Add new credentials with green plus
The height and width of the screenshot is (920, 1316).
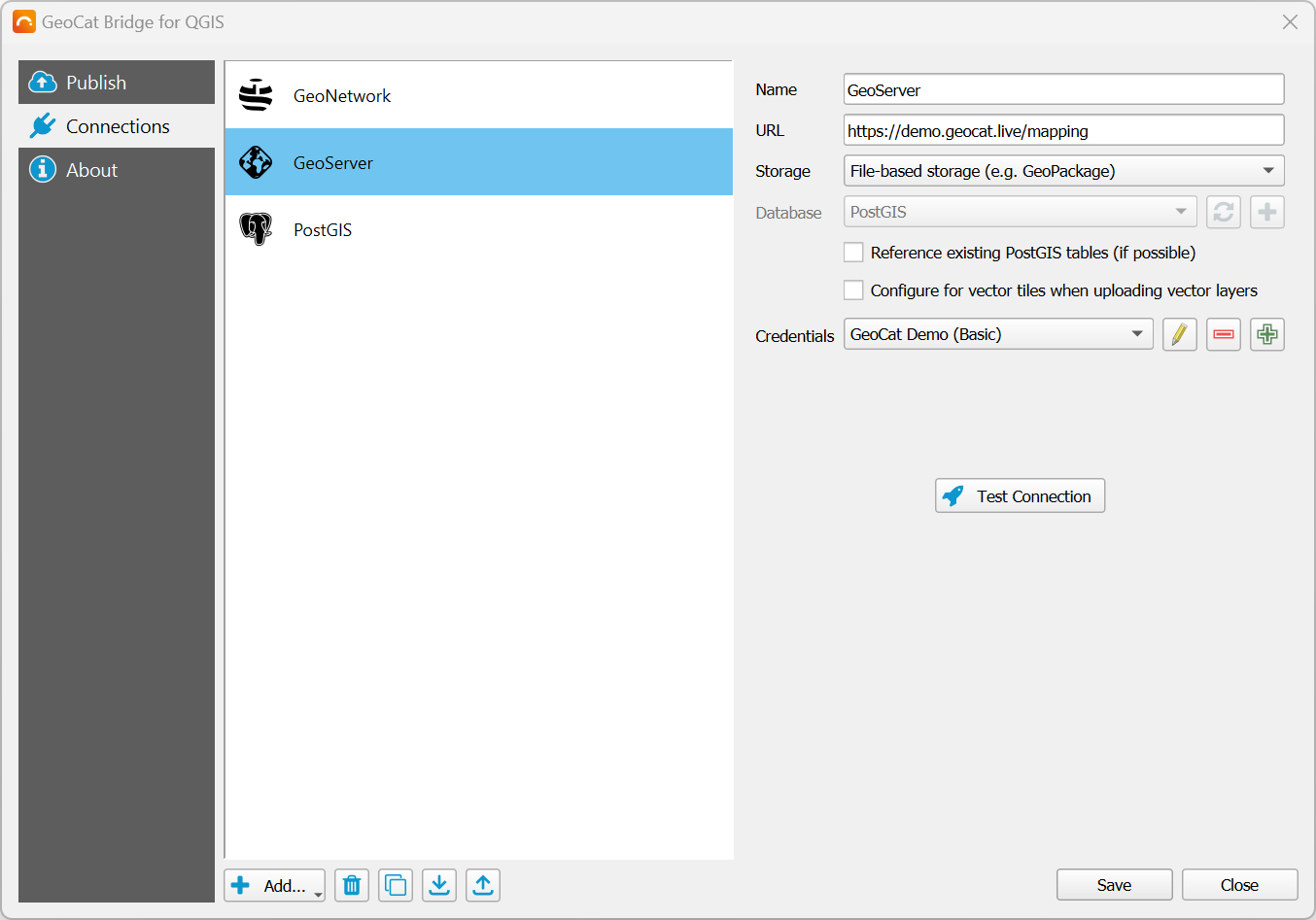tap(1266, 334)
